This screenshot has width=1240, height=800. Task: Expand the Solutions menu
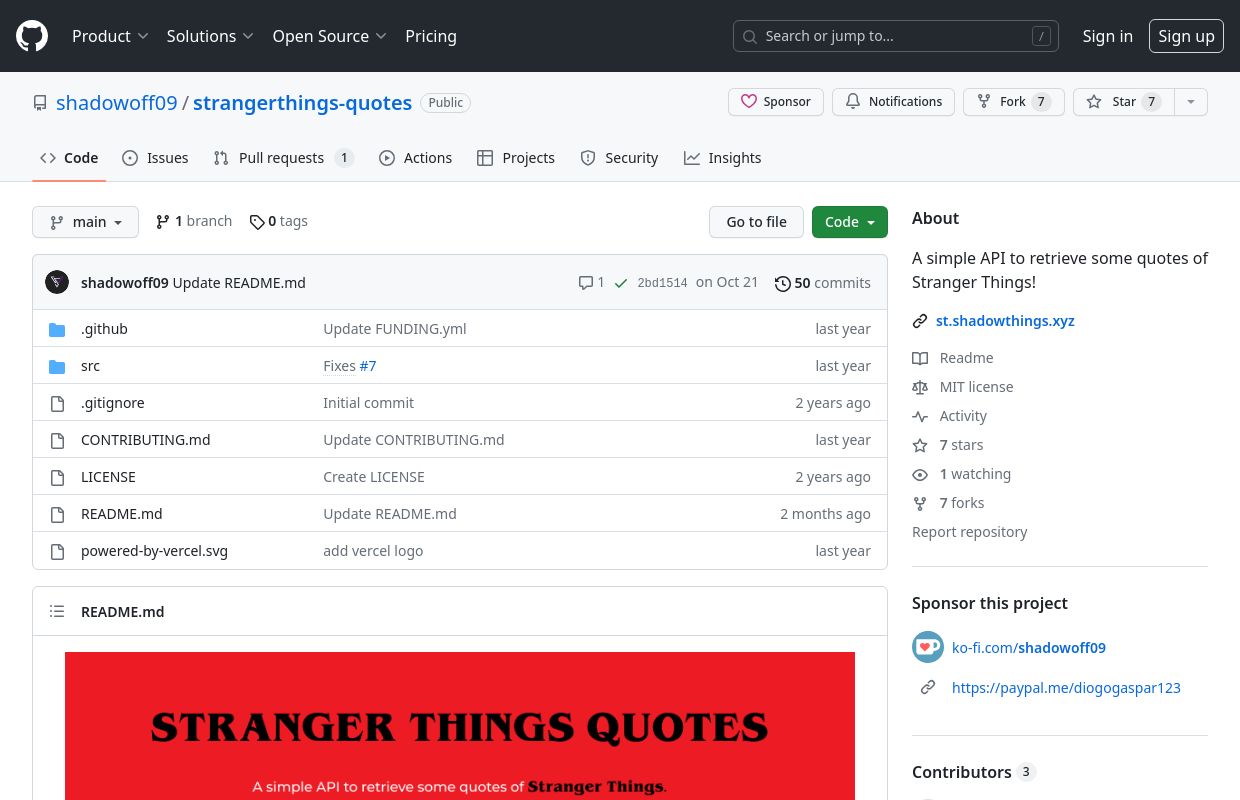click(x=210, y=36)
